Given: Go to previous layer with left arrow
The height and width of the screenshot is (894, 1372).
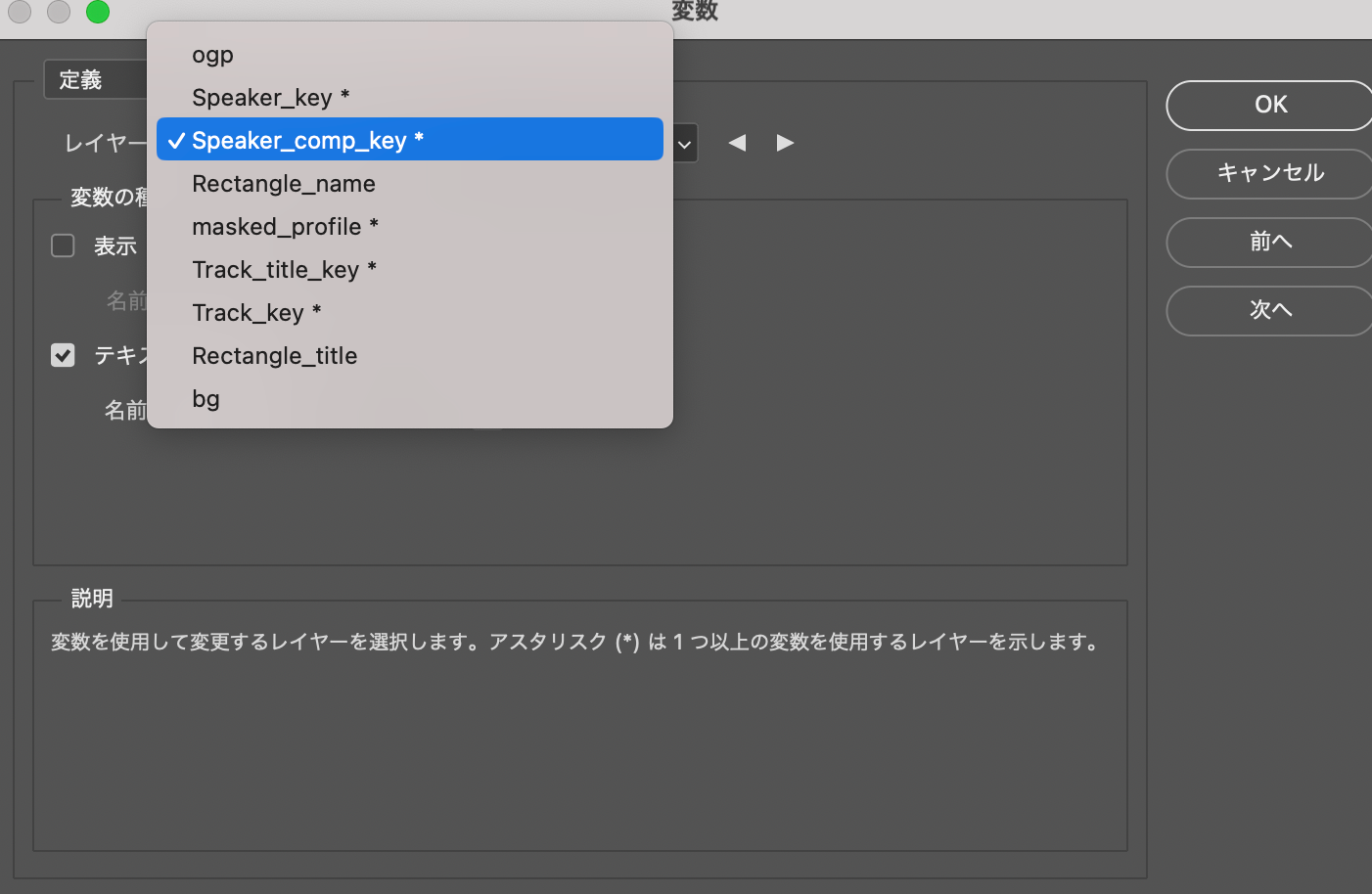Looking at the screenshot, I should tap(737, 143).
